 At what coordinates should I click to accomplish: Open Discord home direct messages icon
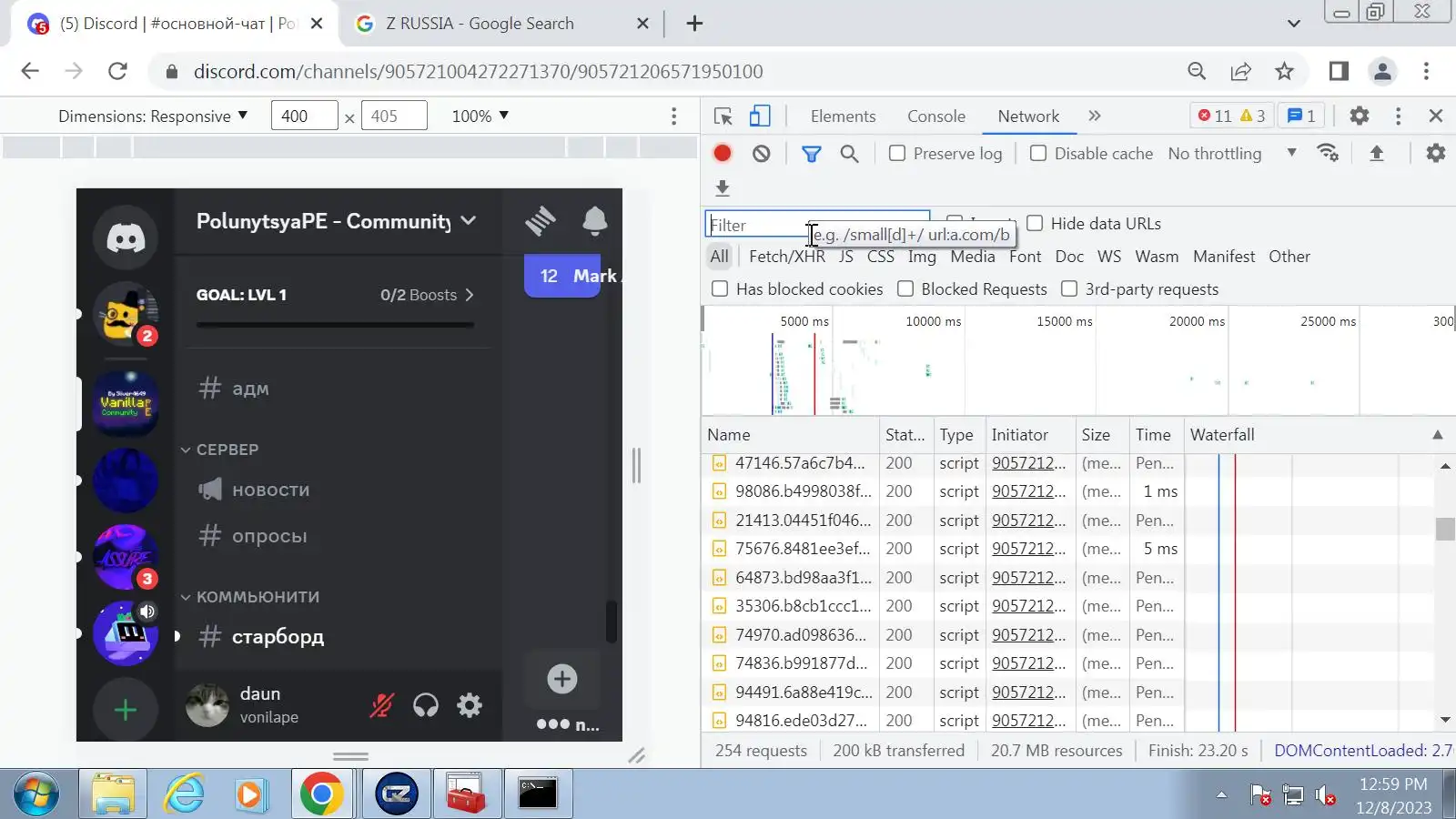[x=126, y=238]
